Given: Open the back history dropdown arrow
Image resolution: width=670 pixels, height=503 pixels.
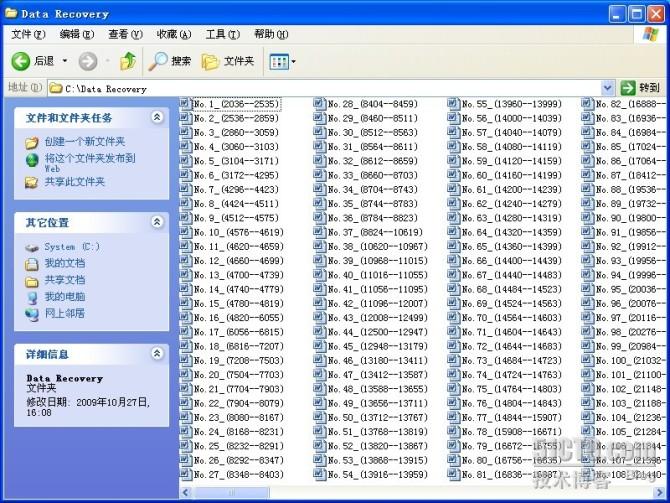Looking at the screenshot, I should click(x=65, y=62).
